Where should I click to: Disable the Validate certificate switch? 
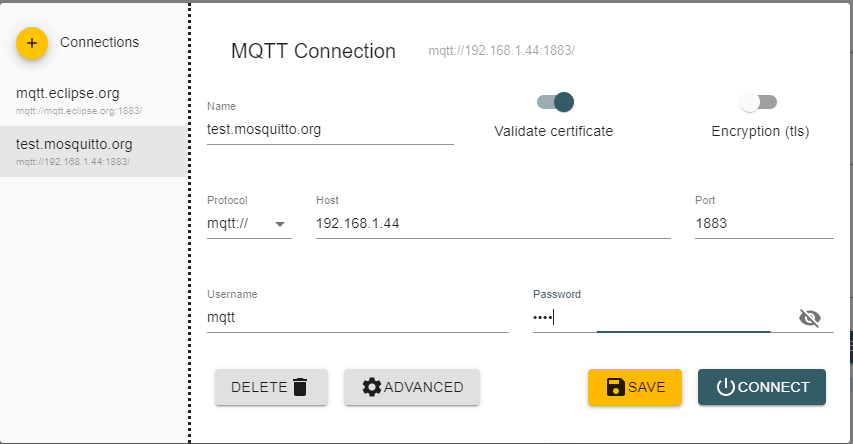[x=555, y=102]
